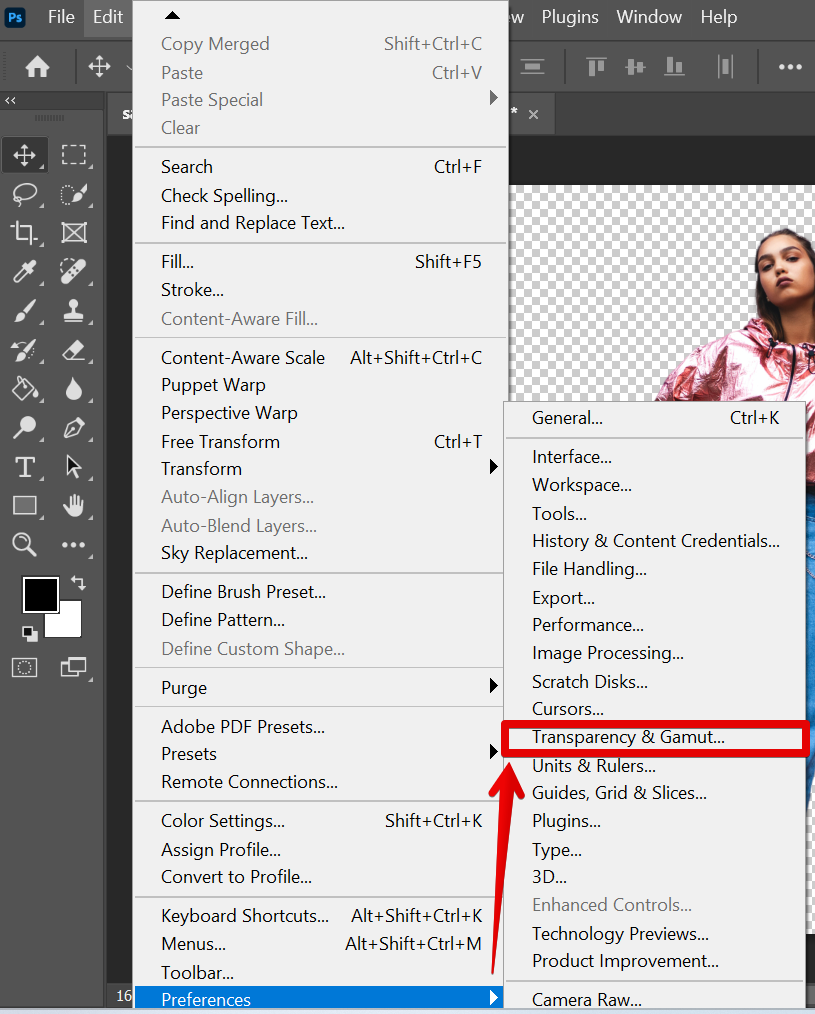
Task: Activate the Horizontal Type tool
Action: [24, 467]
